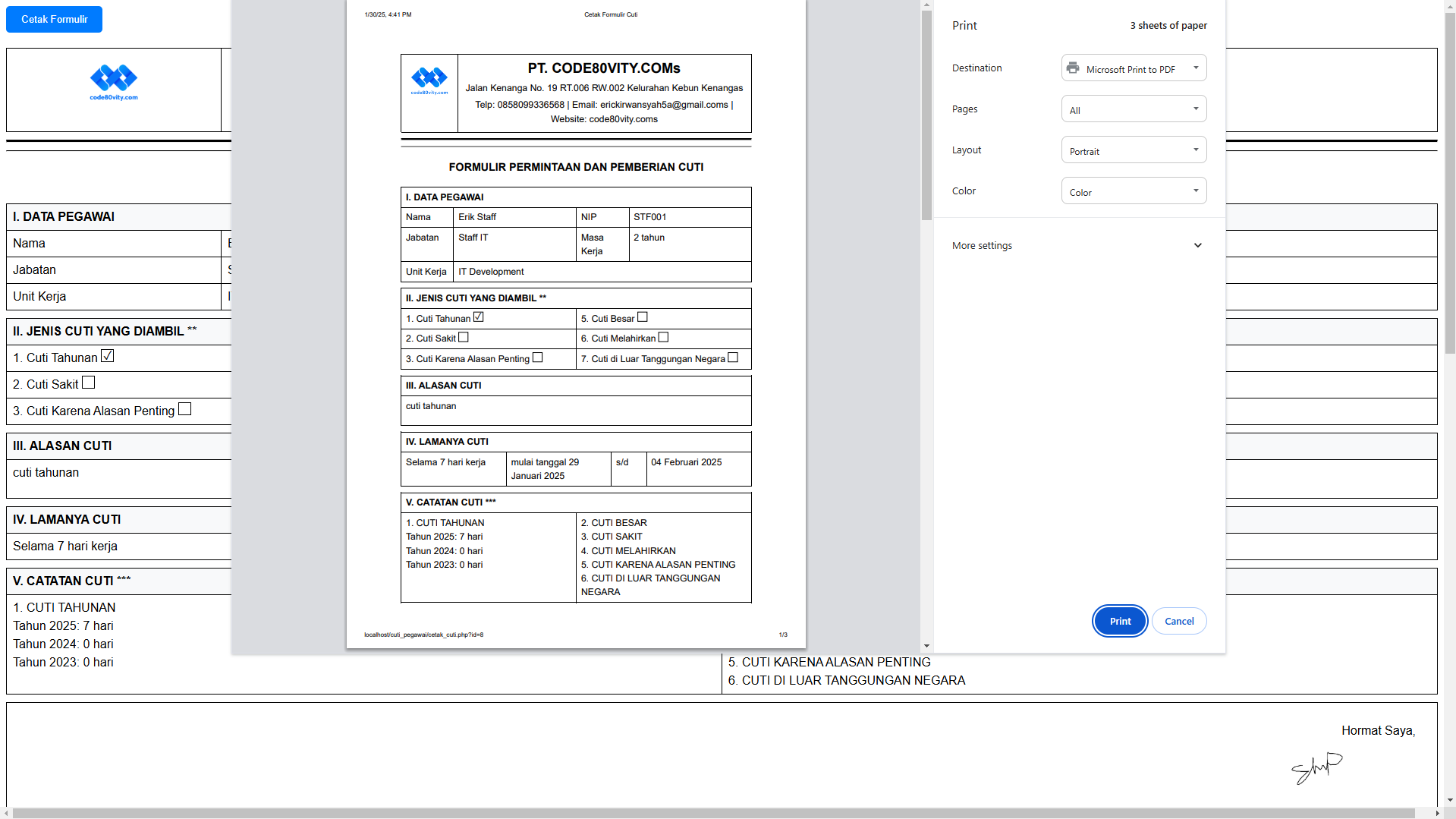The width and height of the screenshot is (1456, 819).
Task: Click '2 tahun' masa kerja value in preview
Action: click(x=649, y=238)
